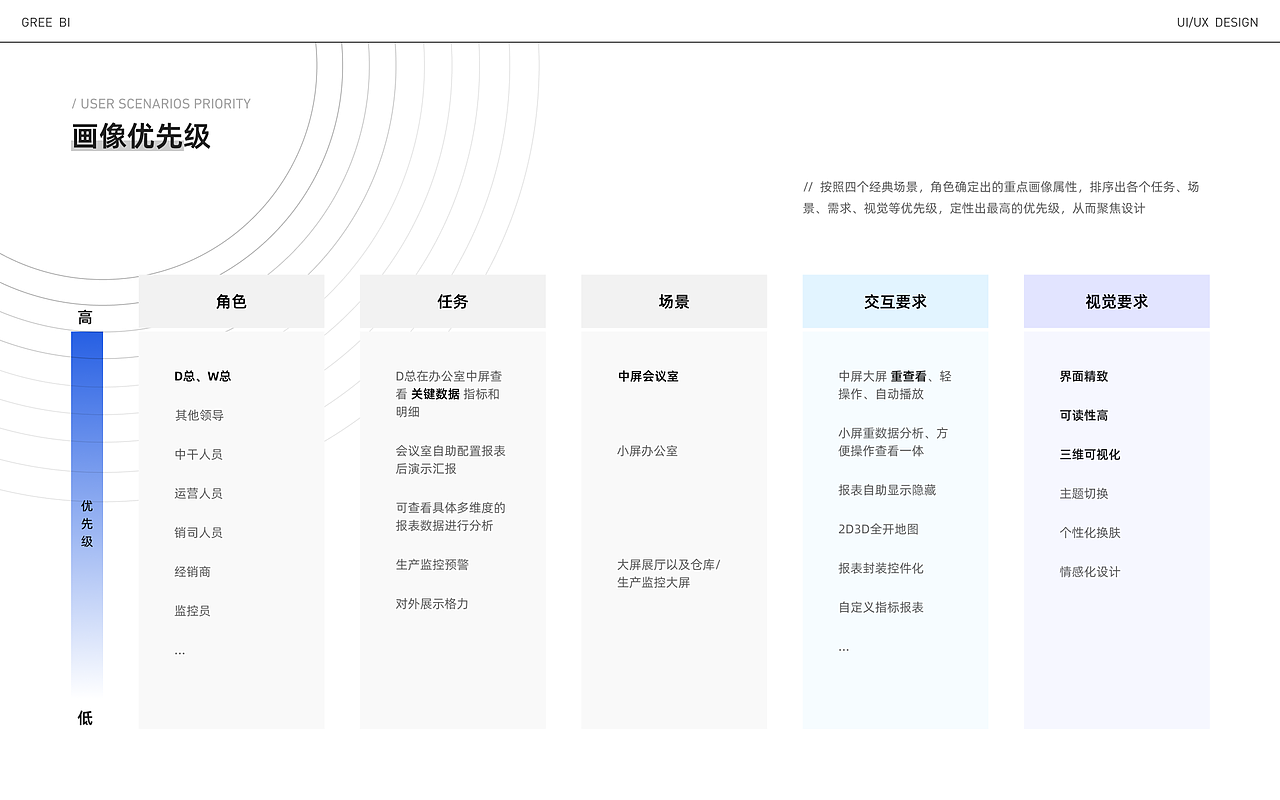1280x800 pixels.
Task: Click the 中屏会议室 scenario entry
Action: [x=648, y=376]
